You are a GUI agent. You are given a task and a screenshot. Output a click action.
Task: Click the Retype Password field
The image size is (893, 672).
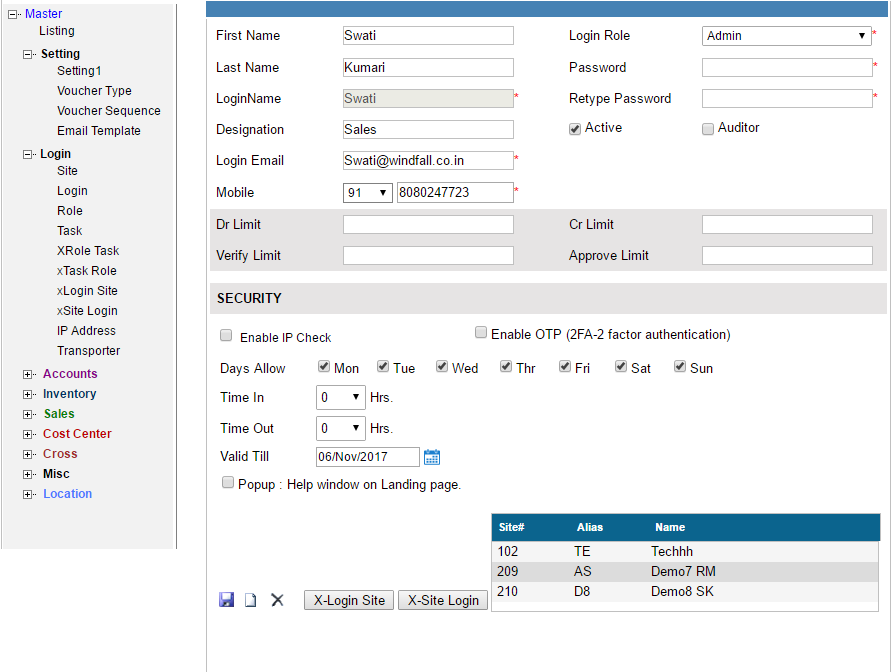pyautogui.click(x=787, y=99)
